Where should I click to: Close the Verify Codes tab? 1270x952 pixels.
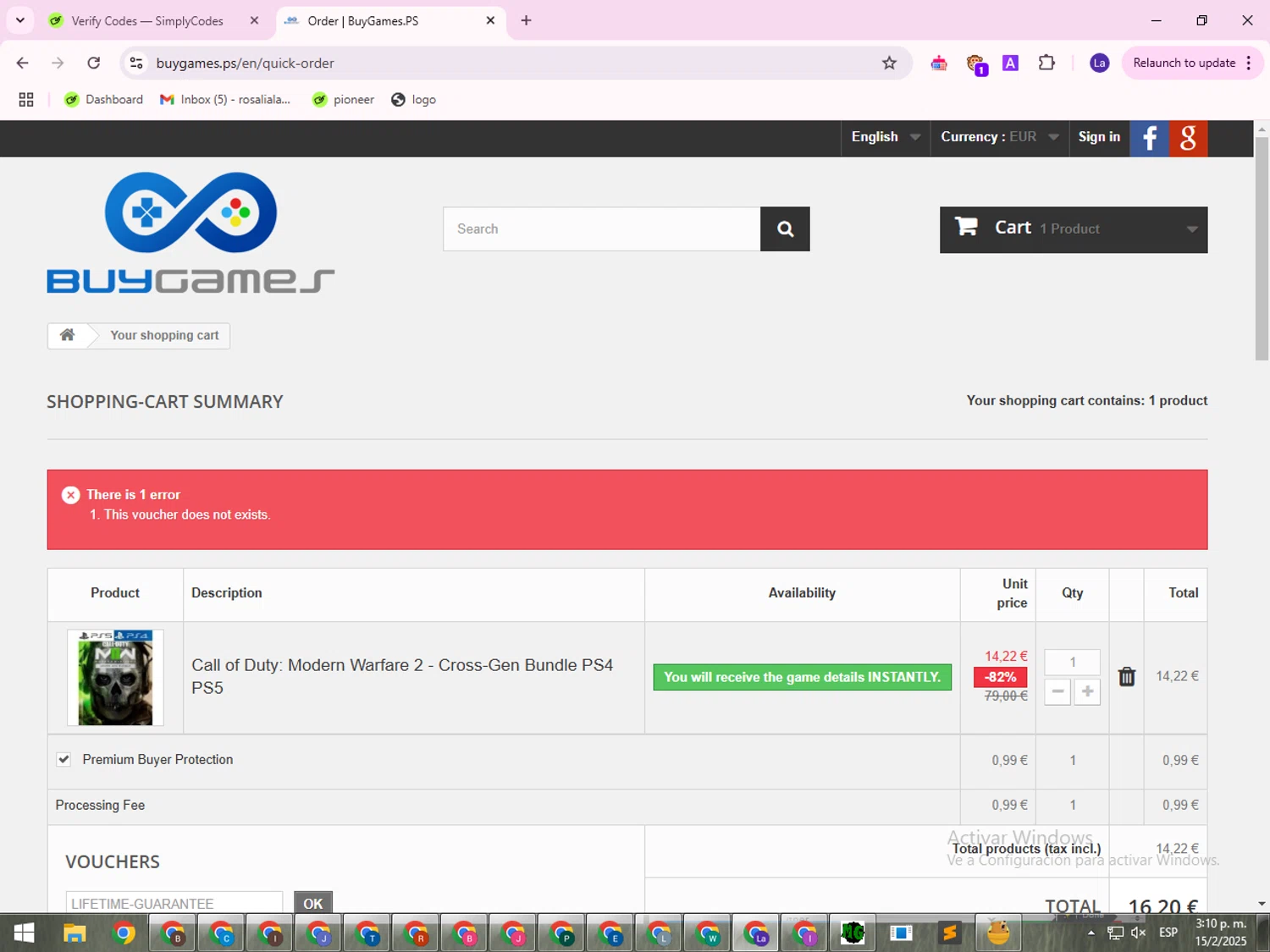254,20
